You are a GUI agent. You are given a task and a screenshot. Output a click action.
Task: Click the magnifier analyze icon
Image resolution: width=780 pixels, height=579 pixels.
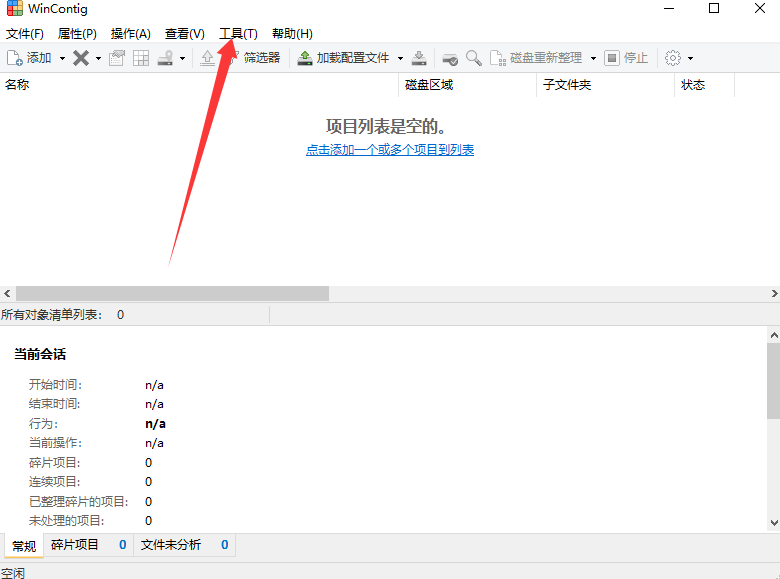click(474, 58)
